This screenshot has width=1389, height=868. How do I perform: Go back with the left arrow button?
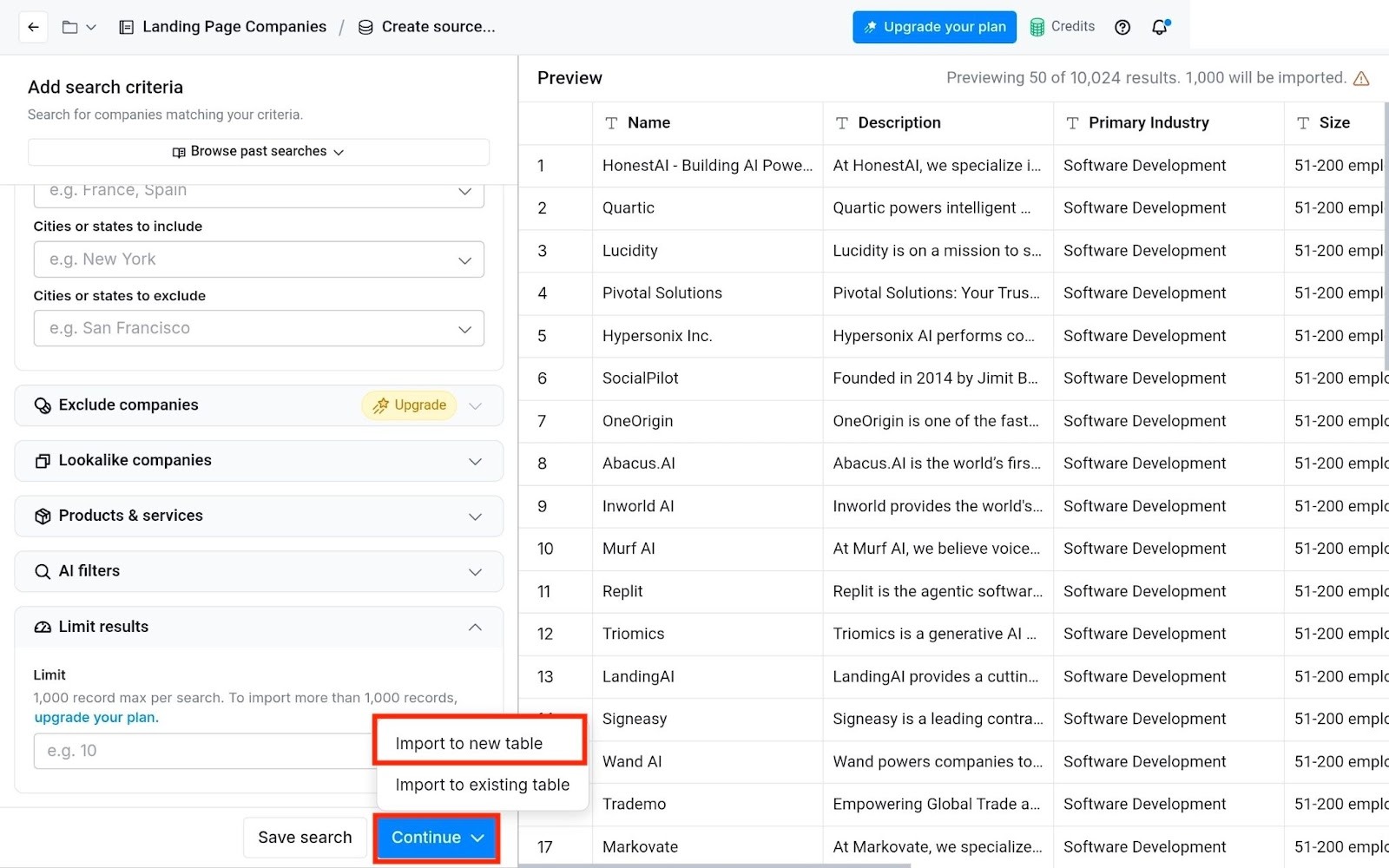tap(33, 27)
